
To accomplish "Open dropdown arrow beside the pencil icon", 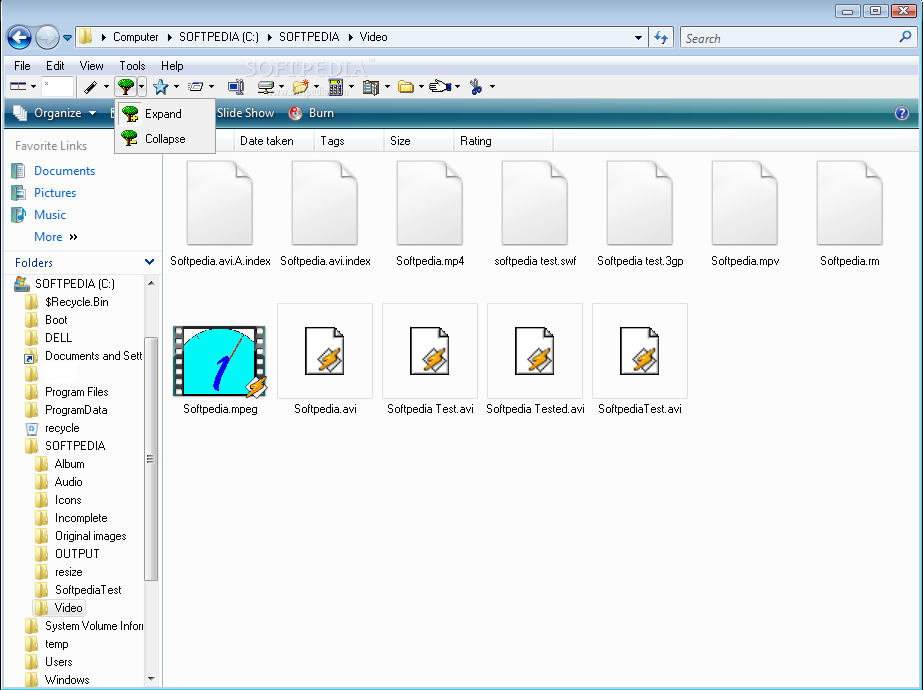I will coord(106,87).
